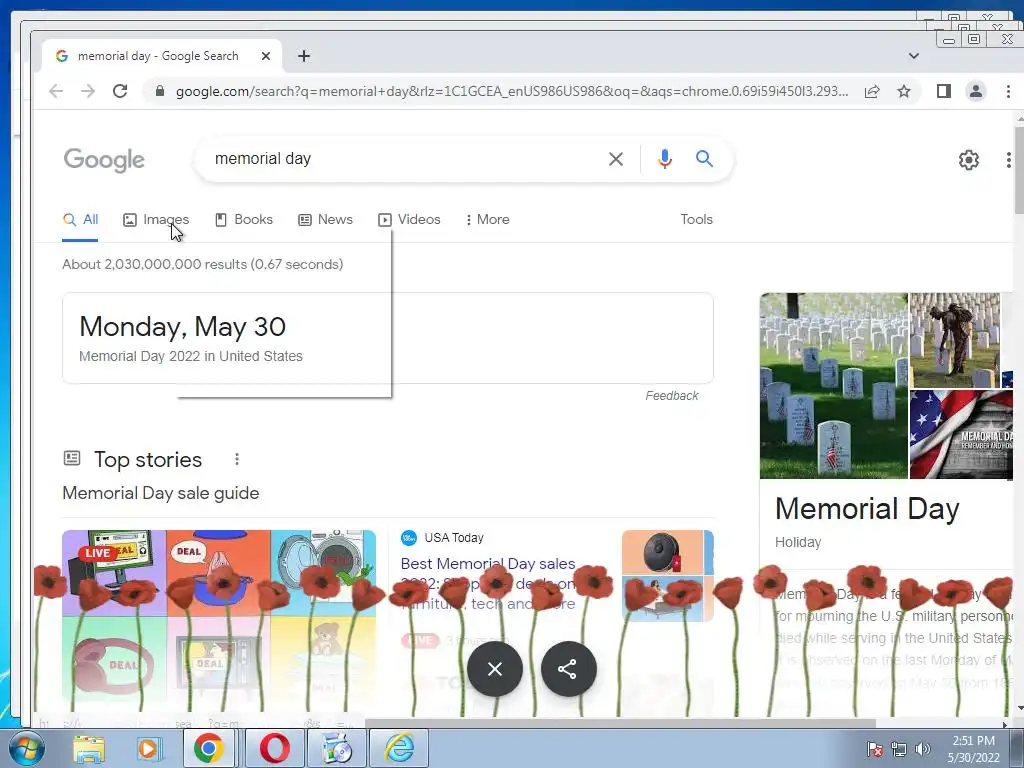This screenshot has height=768, width=1024.
Task: Click the Chrome forward arrow
Action: pos(88,91)
